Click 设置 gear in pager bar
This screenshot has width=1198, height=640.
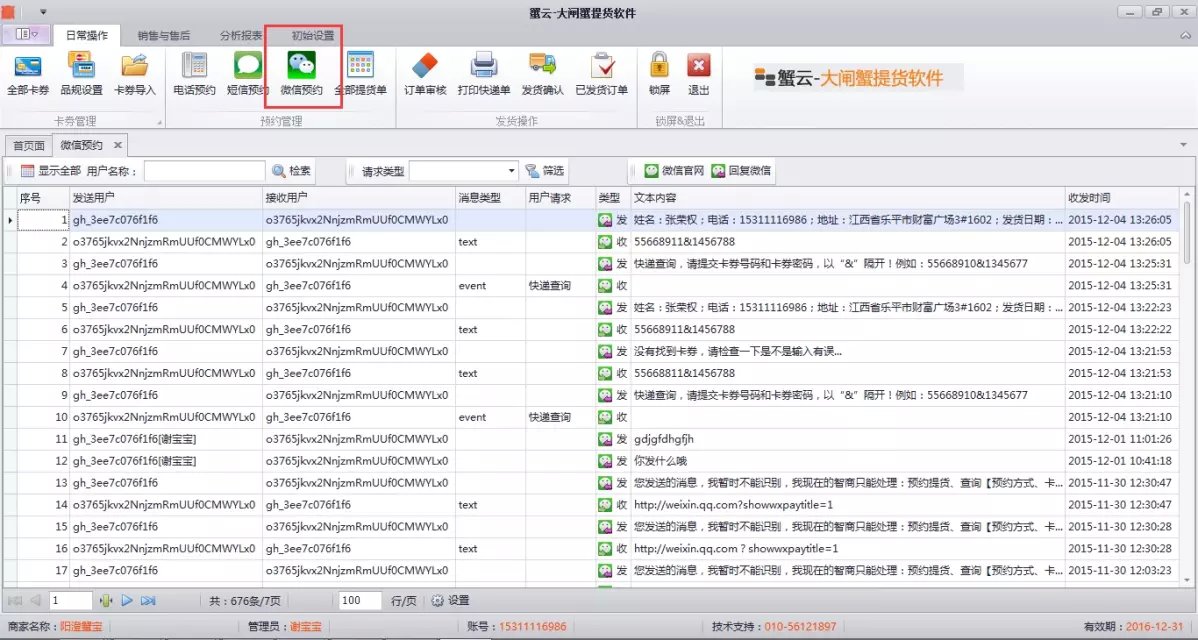pos(450,601)
